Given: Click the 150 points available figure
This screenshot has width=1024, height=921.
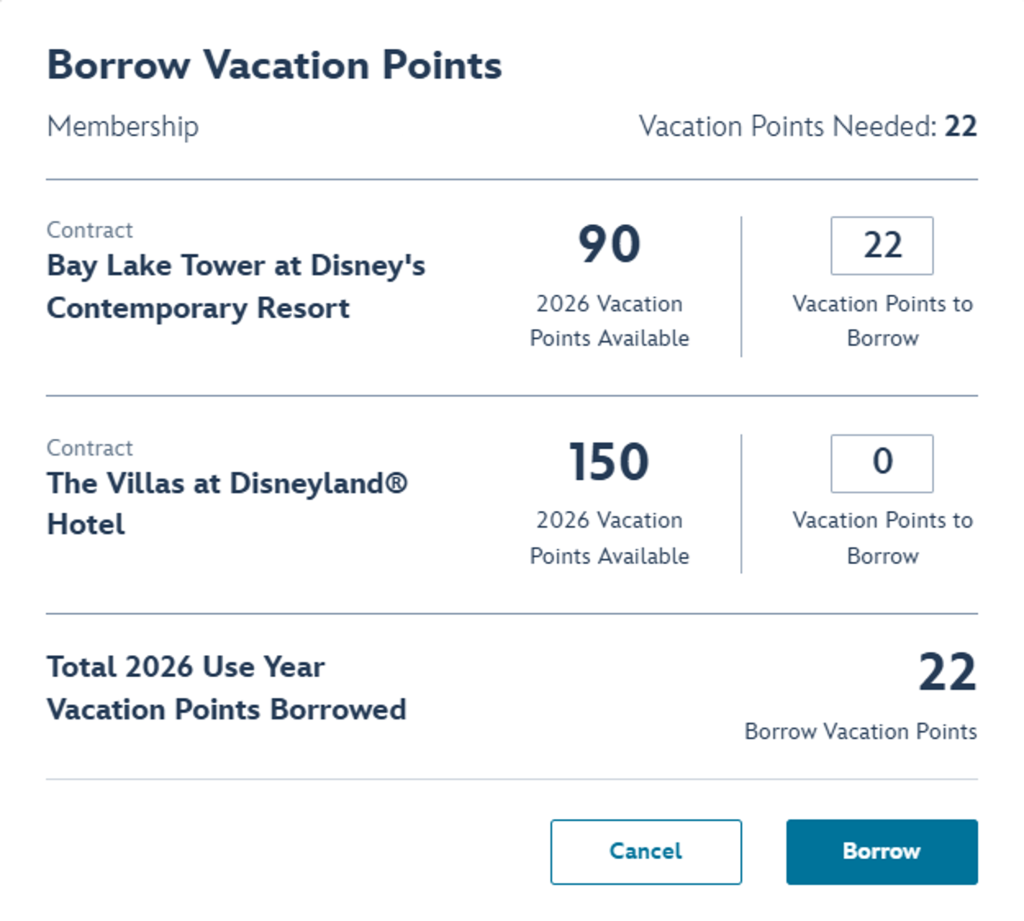Looking at the screenshot, I should pyautogui.click(x=609, y=462).
